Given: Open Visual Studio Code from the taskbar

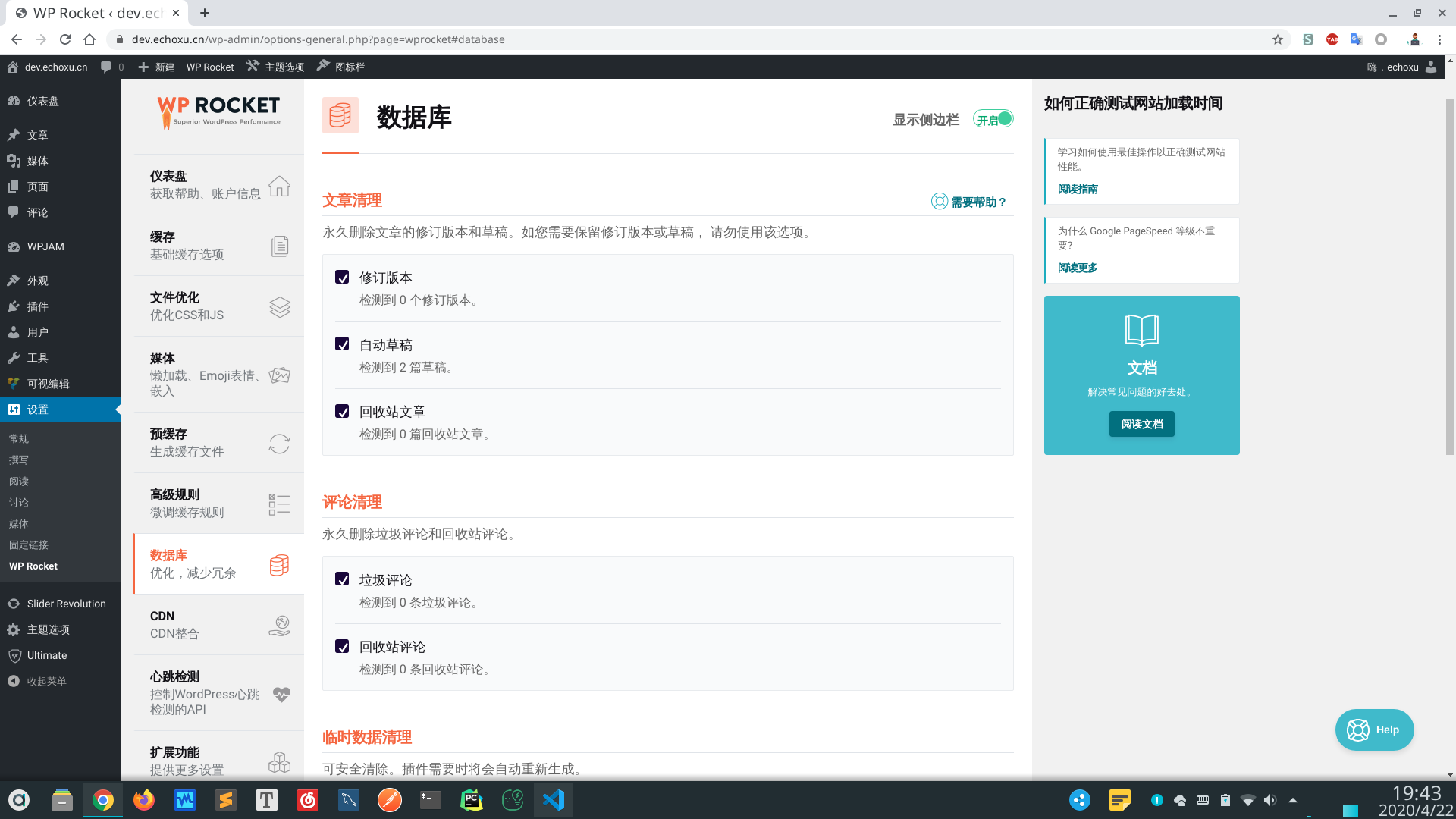Looking at the screenshot, I should tap(554, 800).
